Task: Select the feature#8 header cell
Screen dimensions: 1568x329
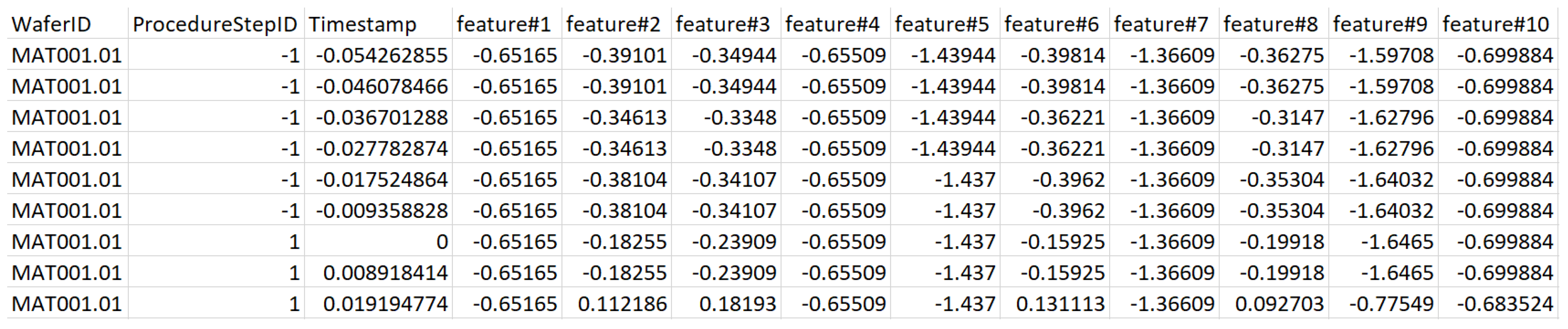Action: coord(1273,24)
